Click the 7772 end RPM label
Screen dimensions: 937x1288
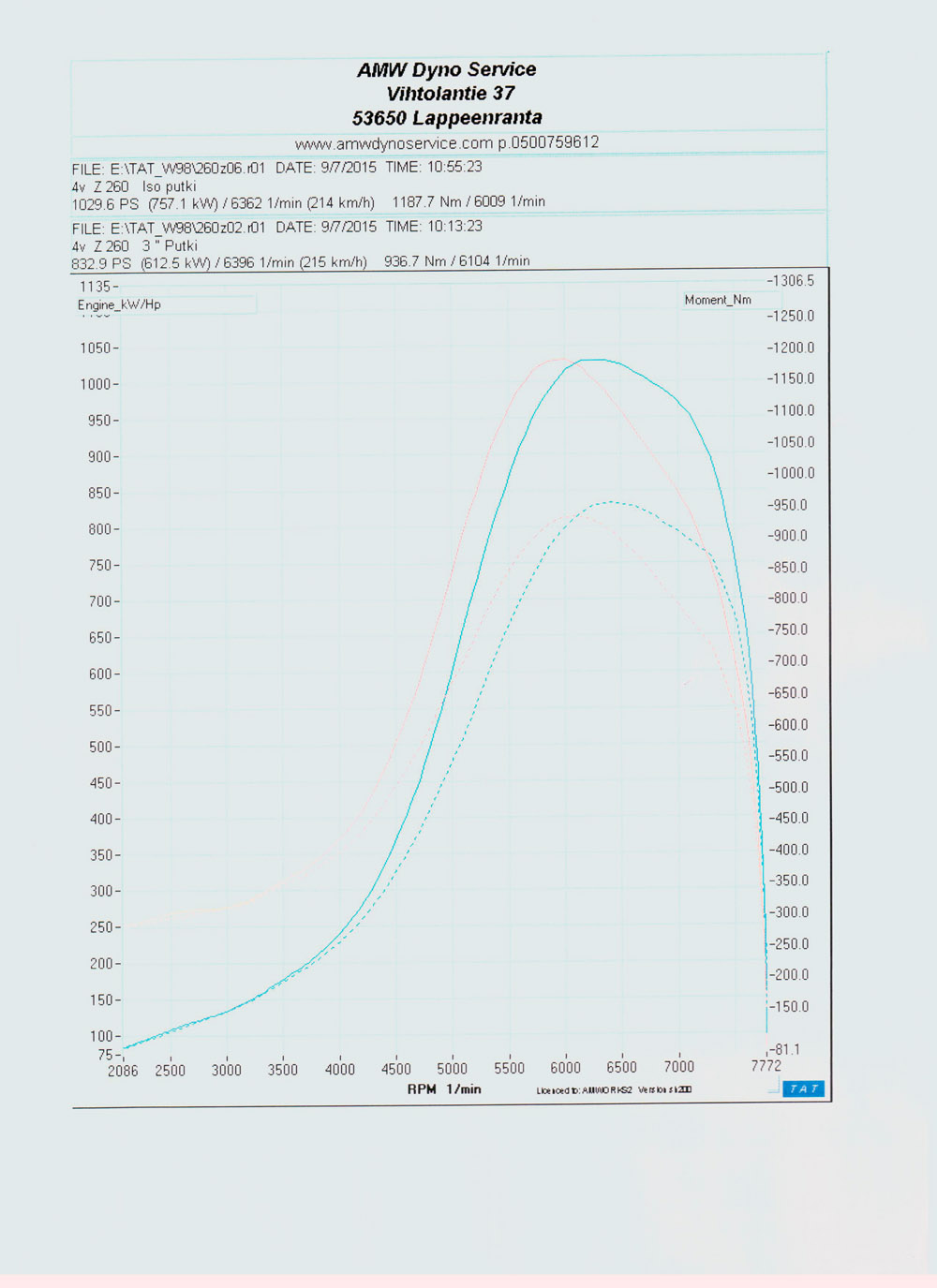click(x=766, y=1066)
